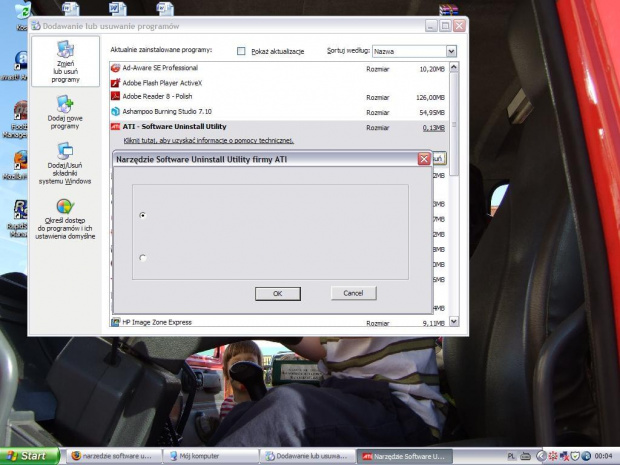Click the program list scrollbar thumb
The height and width of the screenshot is (465, 620).
(x=454, y=124)
